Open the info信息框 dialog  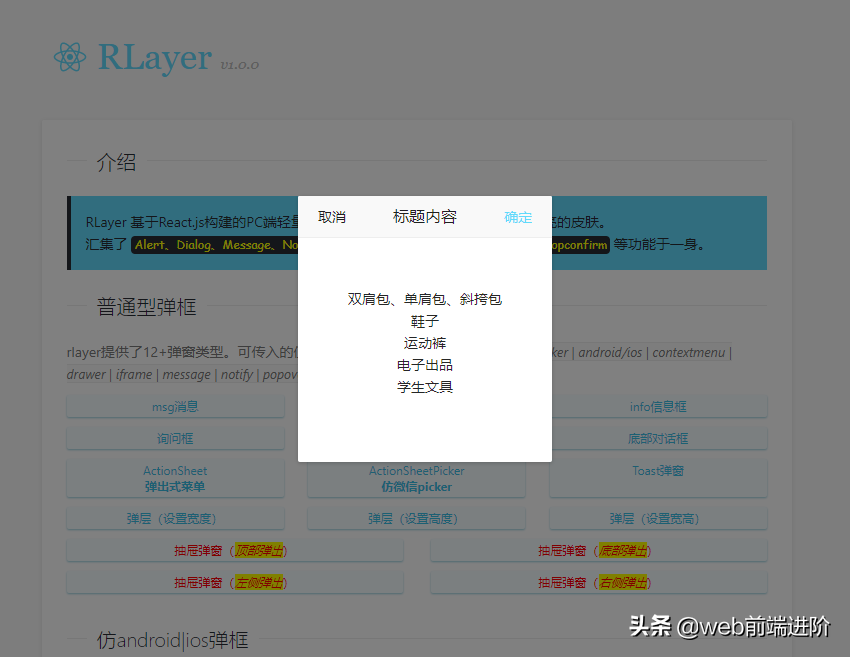pos(657,406)
